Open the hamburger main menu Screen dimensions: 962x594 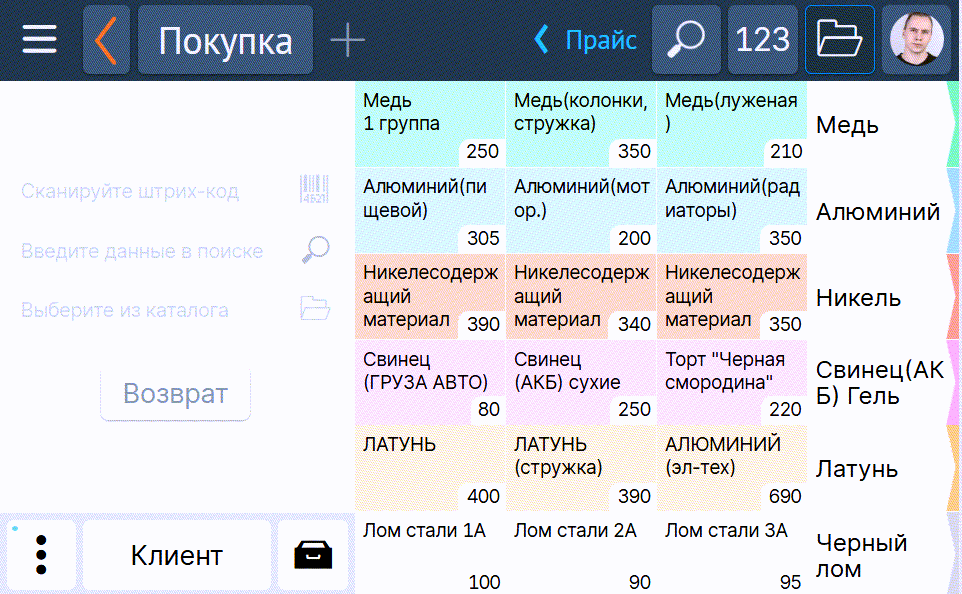pos(40,40)
